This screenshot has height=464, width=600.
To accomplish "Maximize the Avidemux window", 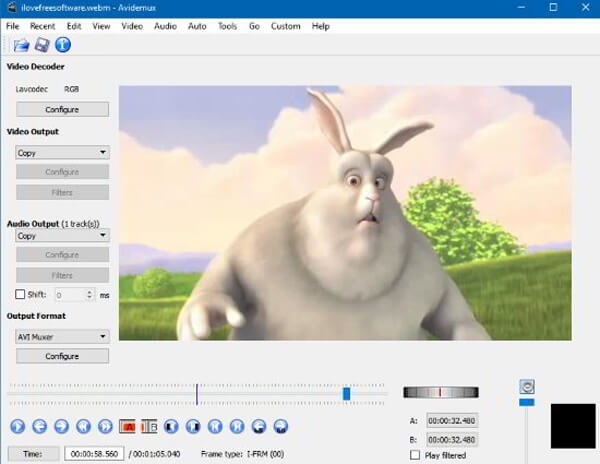I will (x=553, y=7).
